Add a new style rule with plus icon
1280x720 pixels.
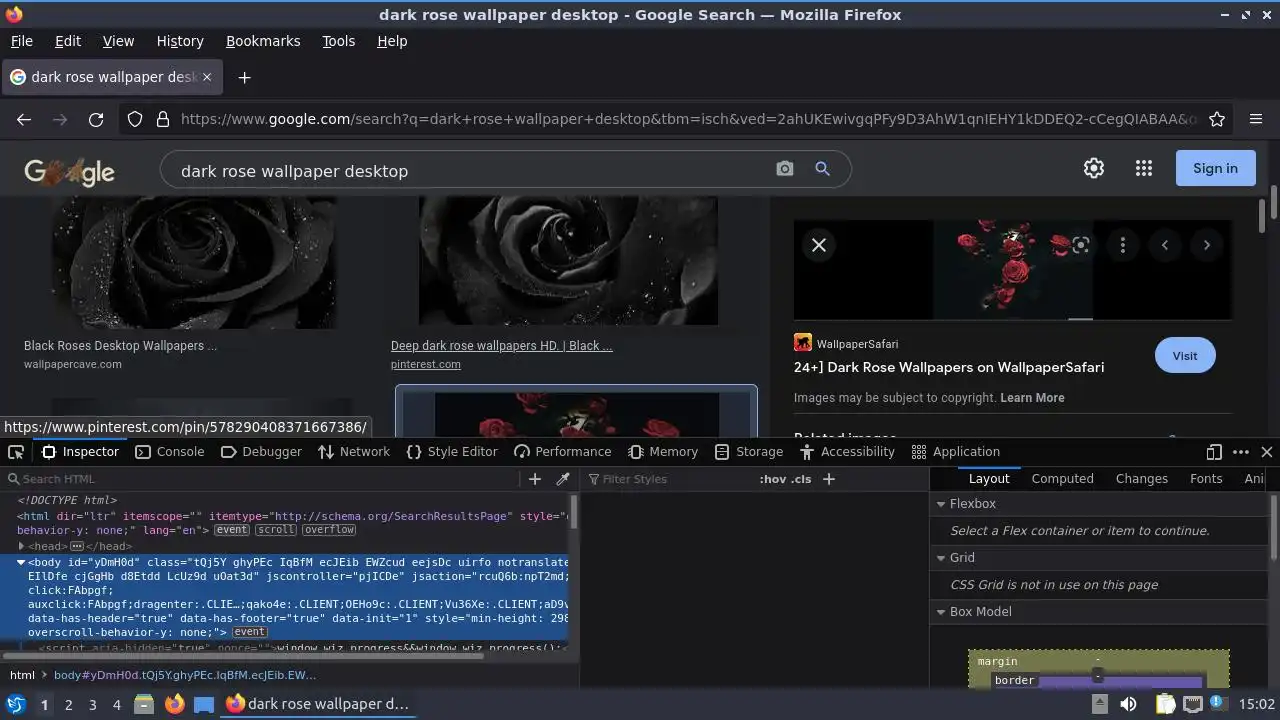point(828,479)
